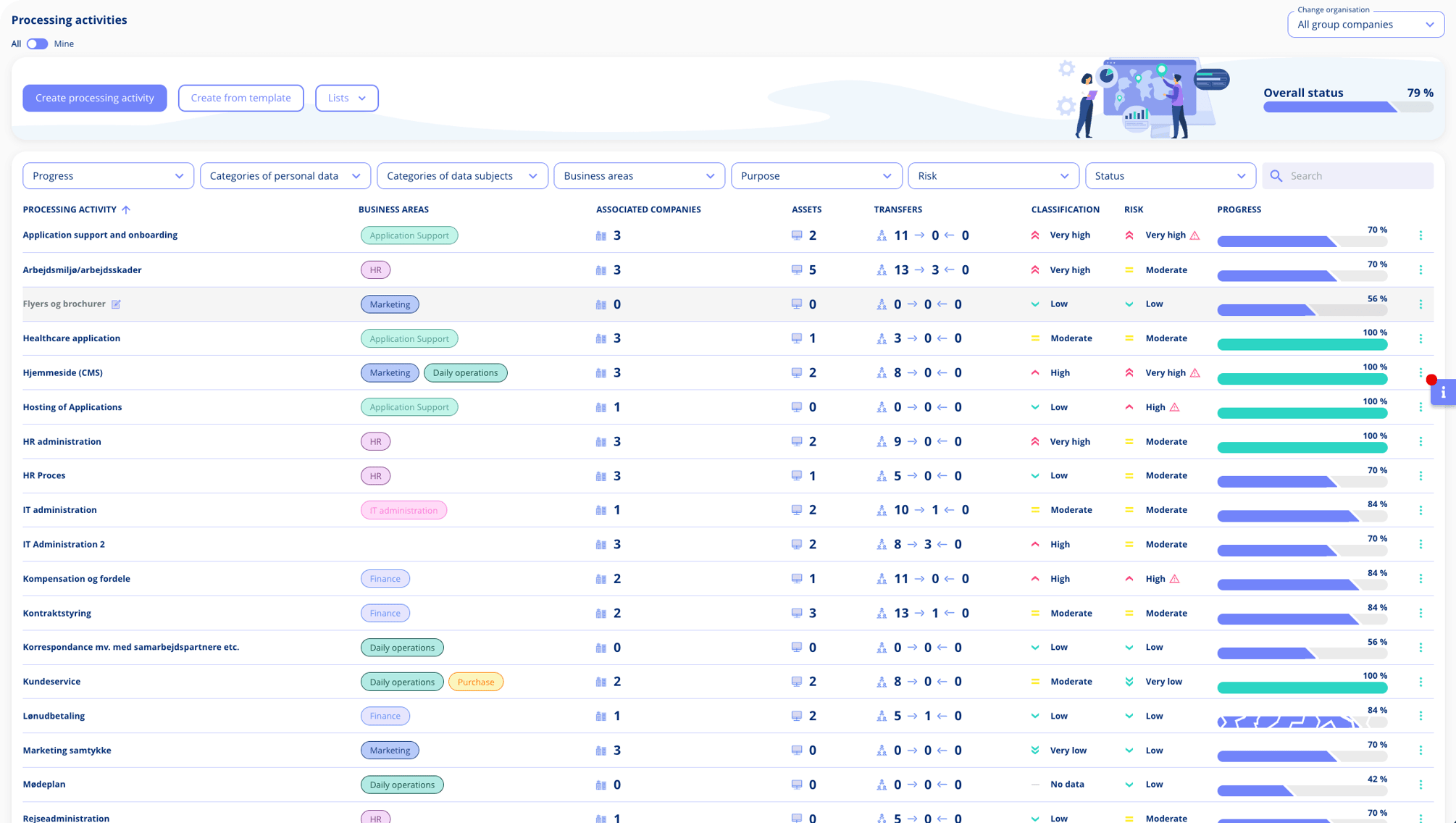The width and height of the screenshot is (1456, 823).
Task: Click the very high classification icon for HR administration
Action: click(1035, 441)
